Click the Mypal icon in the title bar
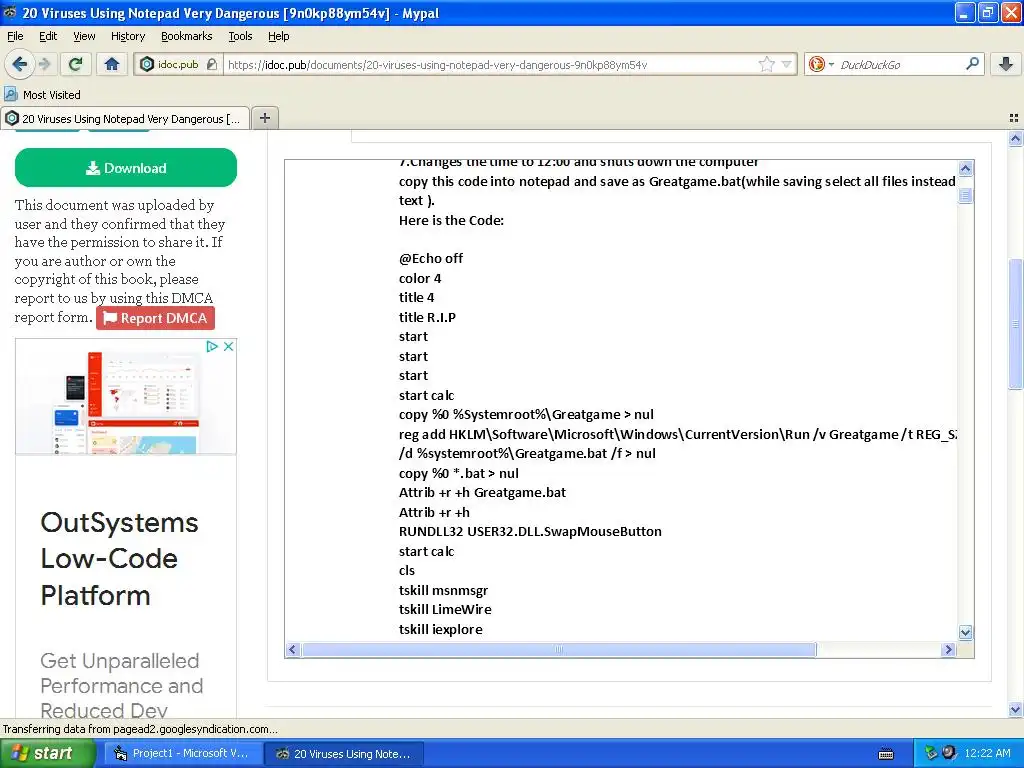This screenshot has width=1024, height=768. [x=10, y=12]
